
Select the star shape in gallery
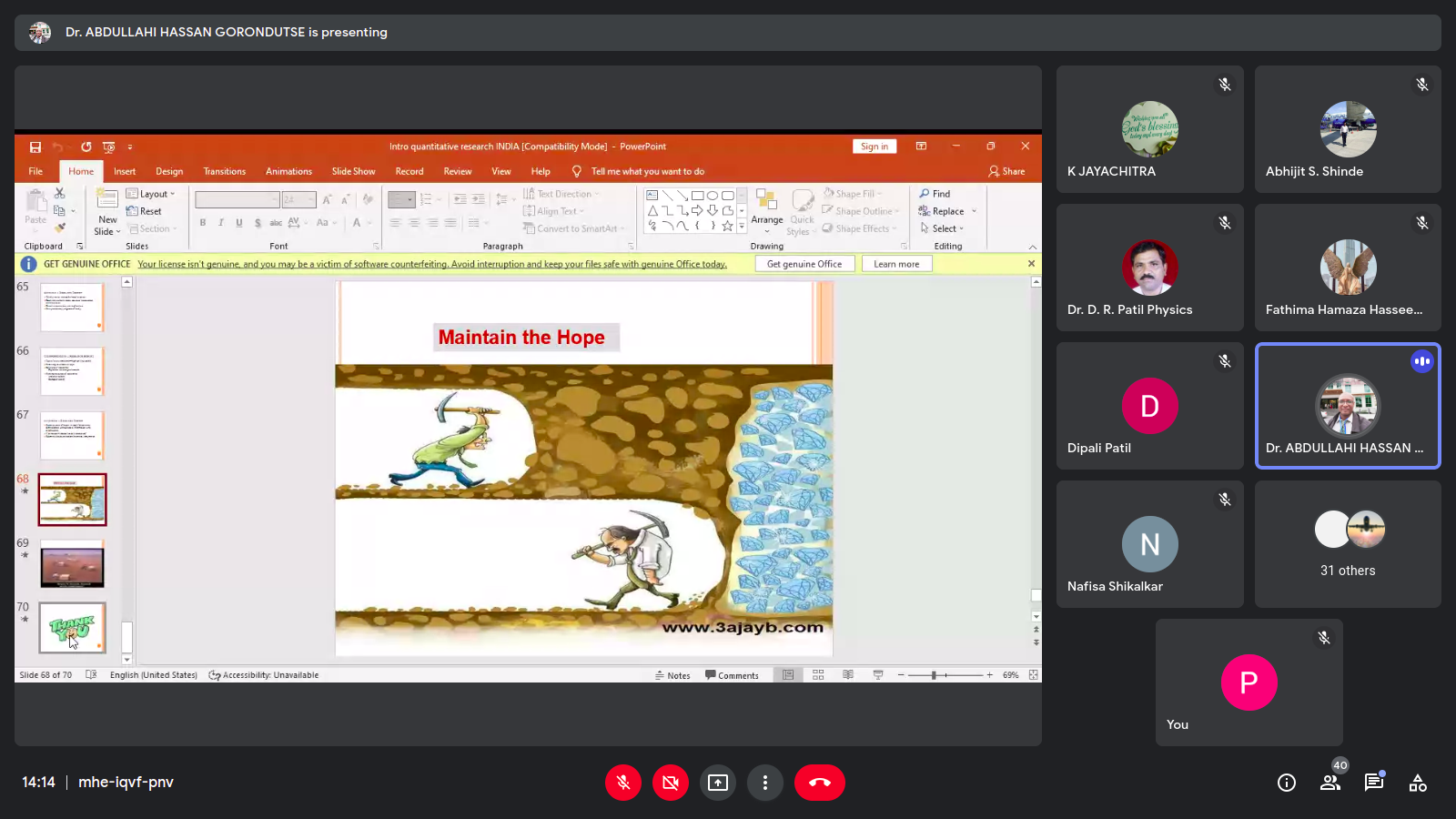[727, 226]
